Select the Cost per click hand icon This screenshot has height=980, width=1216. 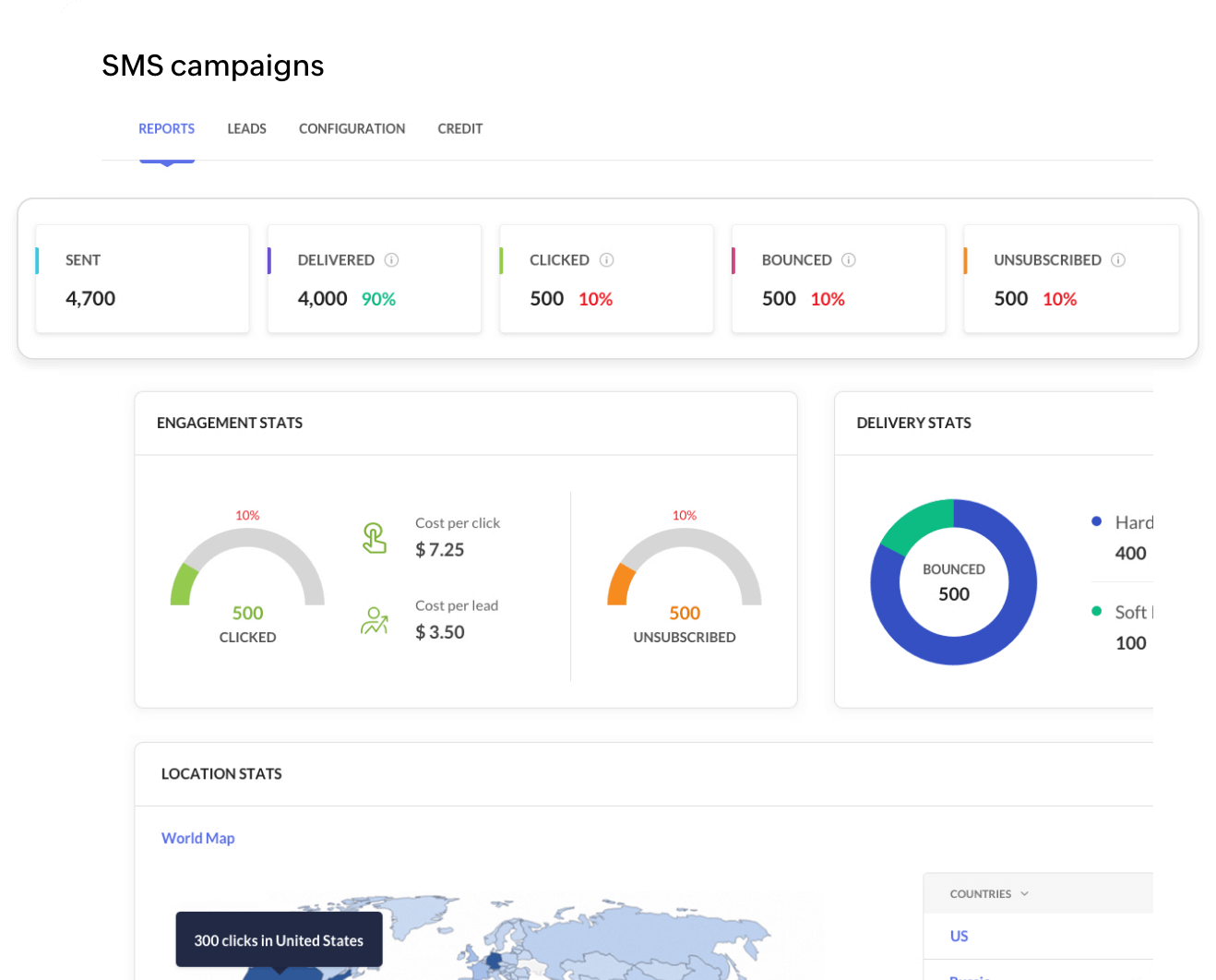coord(374,536)
